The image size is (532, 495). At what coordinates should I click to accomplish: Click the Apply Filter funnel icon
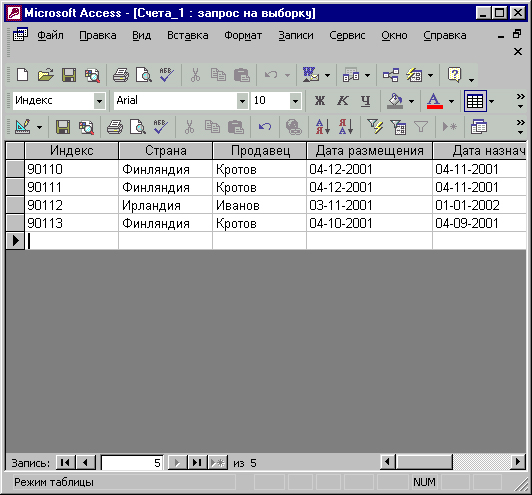point(421,127)
